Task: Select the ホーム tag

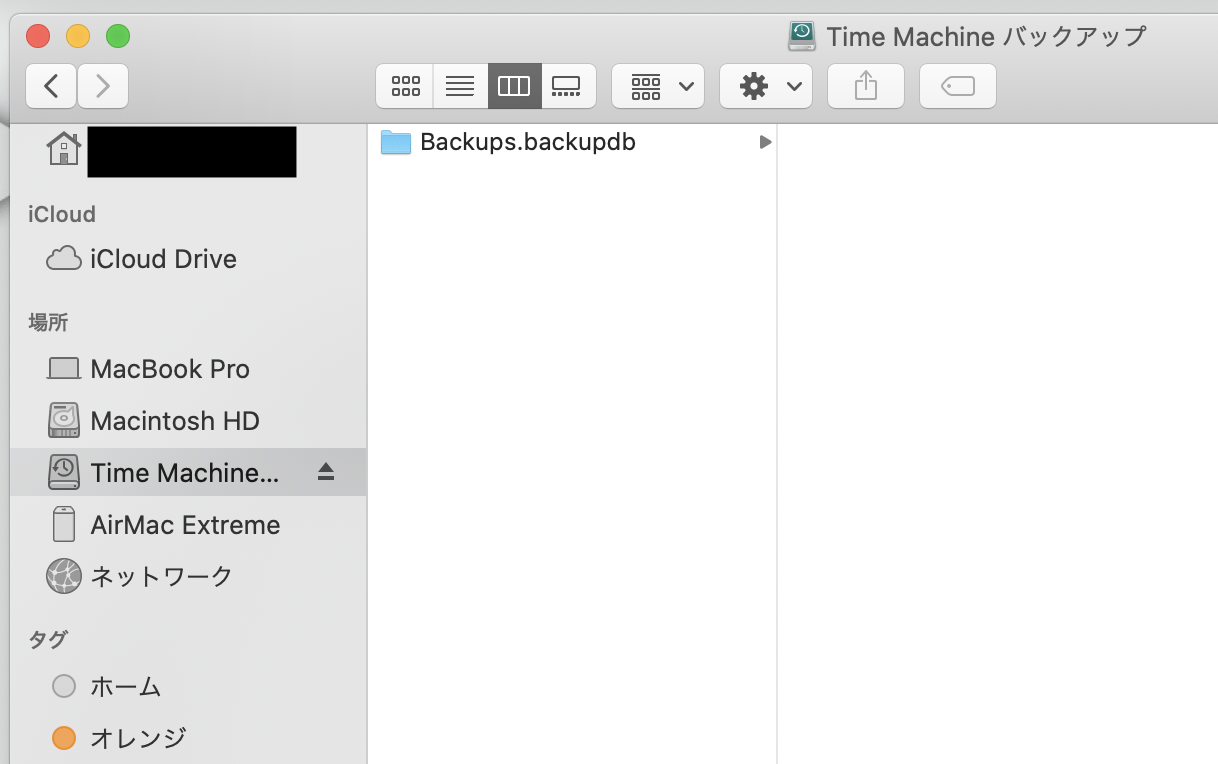Action: 188,687
